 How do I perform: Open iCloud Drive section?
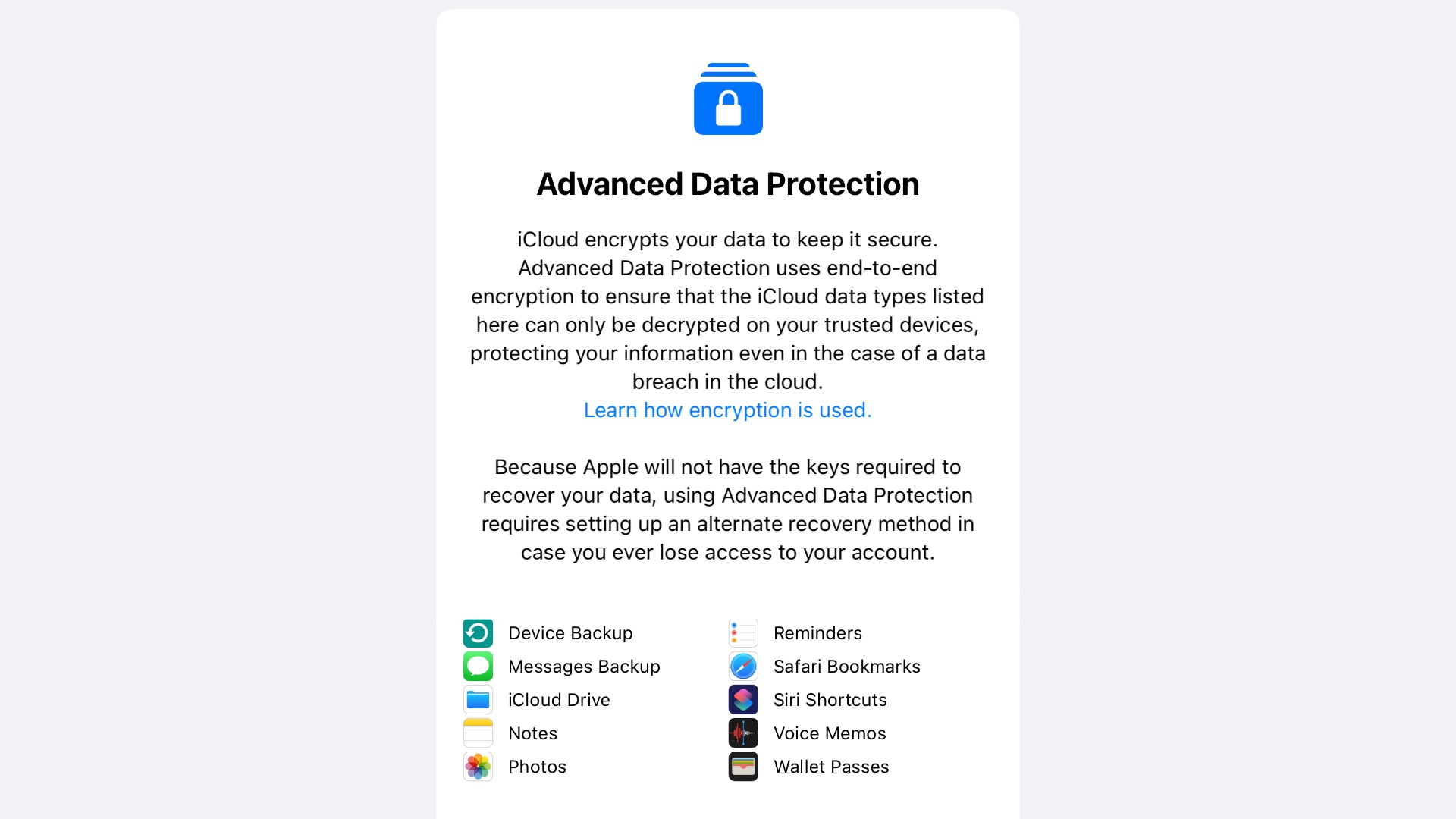558,699
